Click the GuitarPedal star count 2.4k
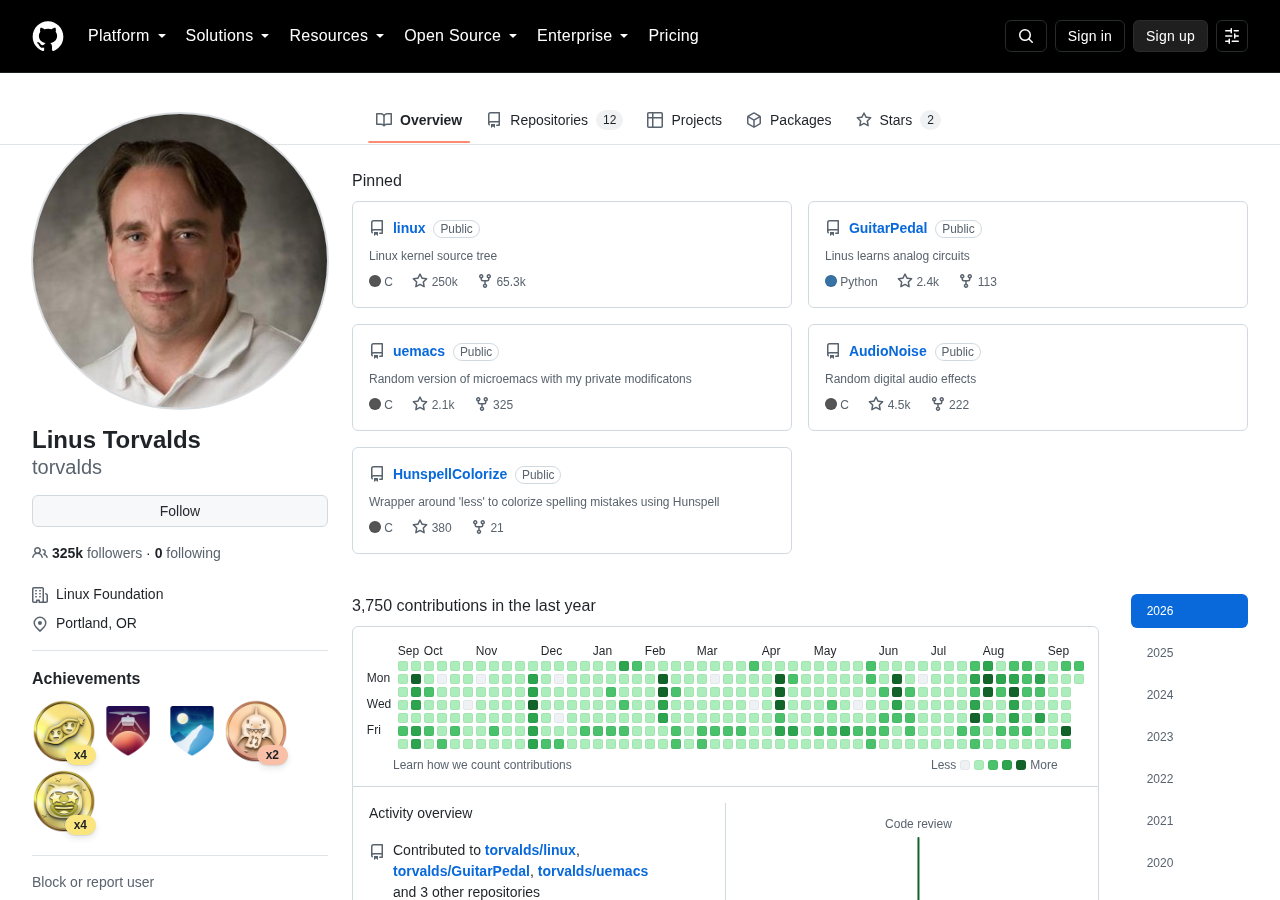 point(918,282)
